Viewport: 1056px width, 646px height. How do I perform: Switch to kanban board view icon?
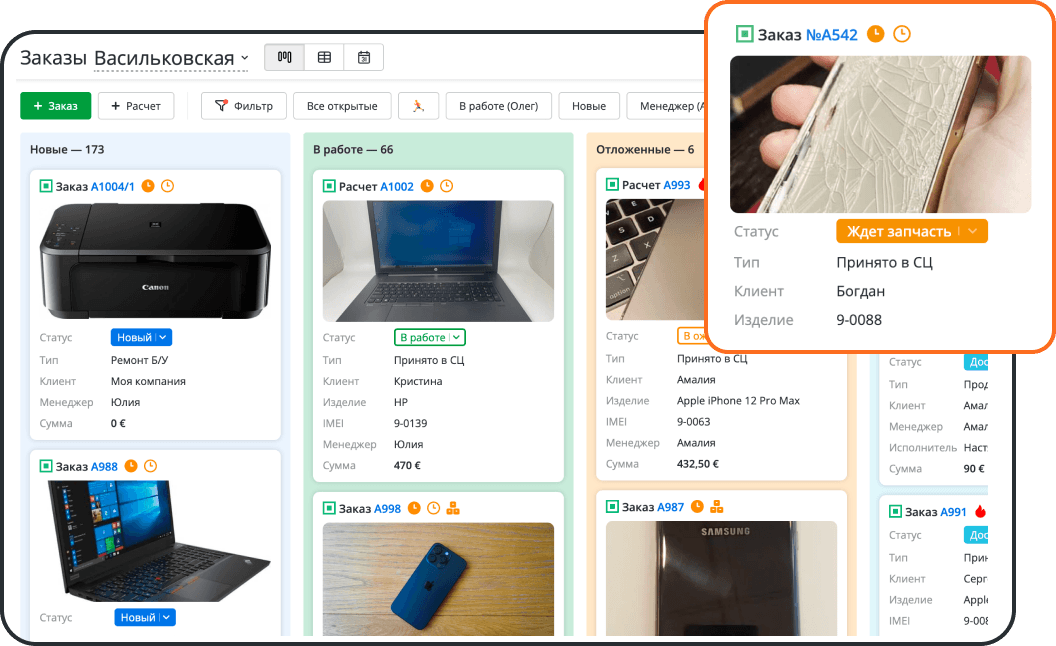284,57
